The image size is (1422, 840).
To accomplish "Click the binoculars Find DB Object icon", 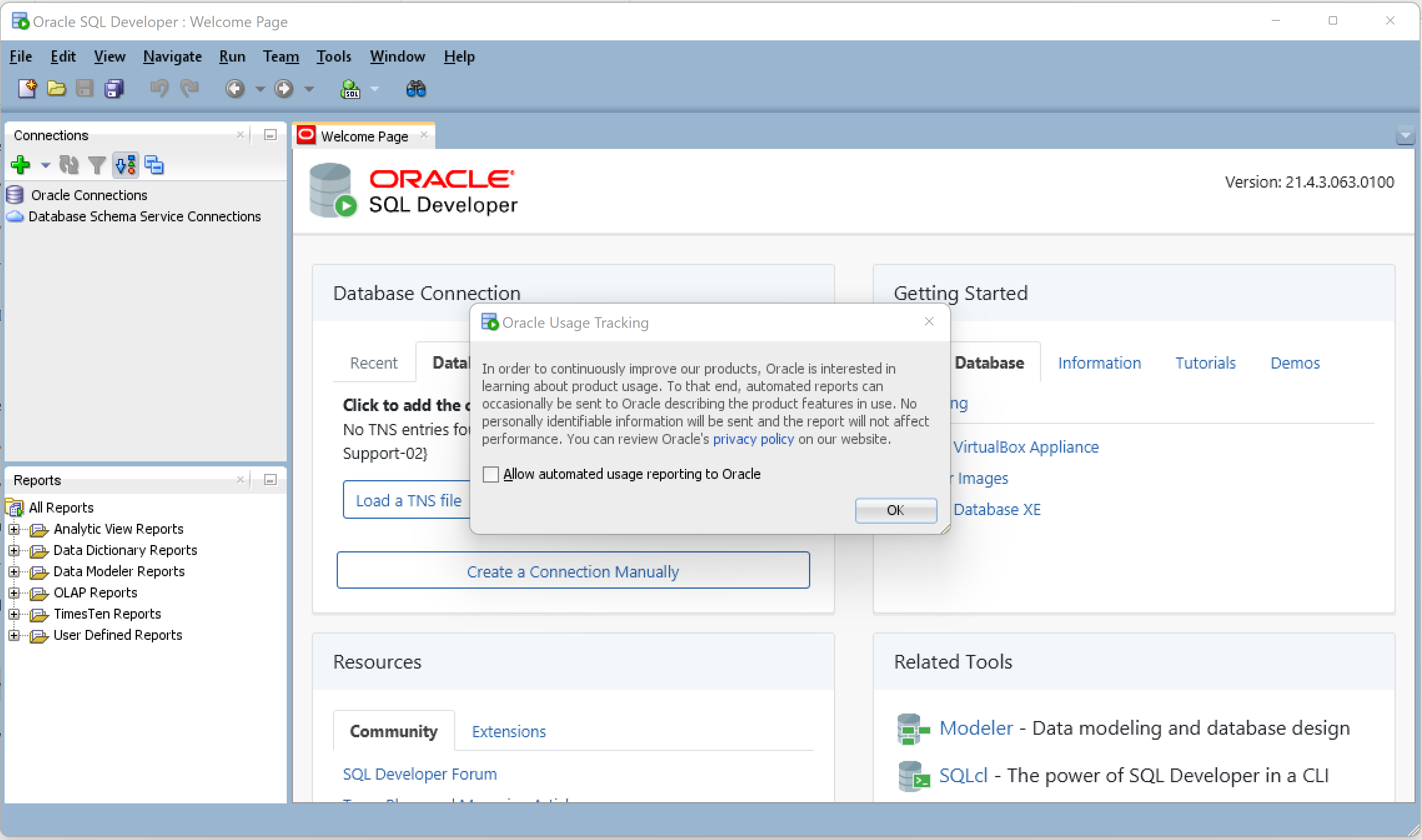I will pyautogui.click(x=416, y=89).
